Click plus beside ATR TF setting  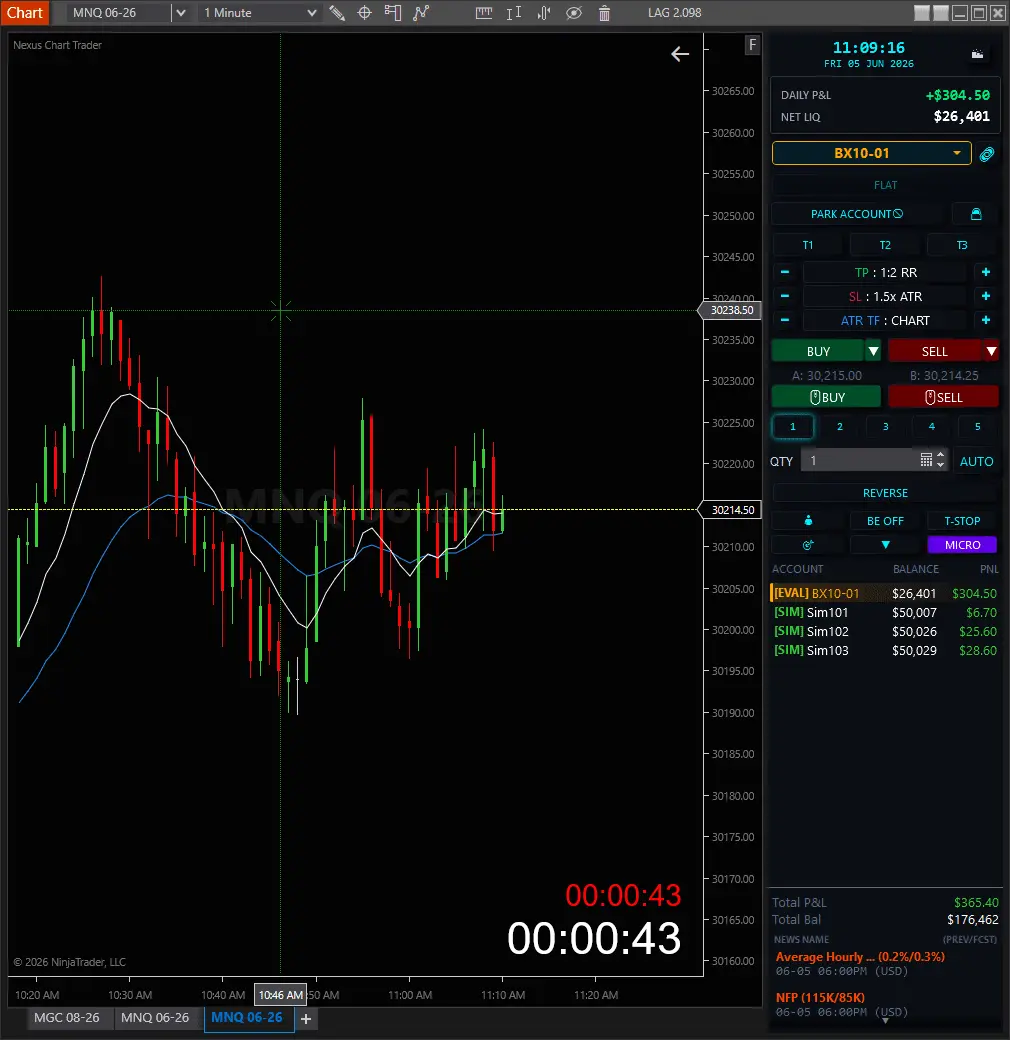[x=985, y=320]
